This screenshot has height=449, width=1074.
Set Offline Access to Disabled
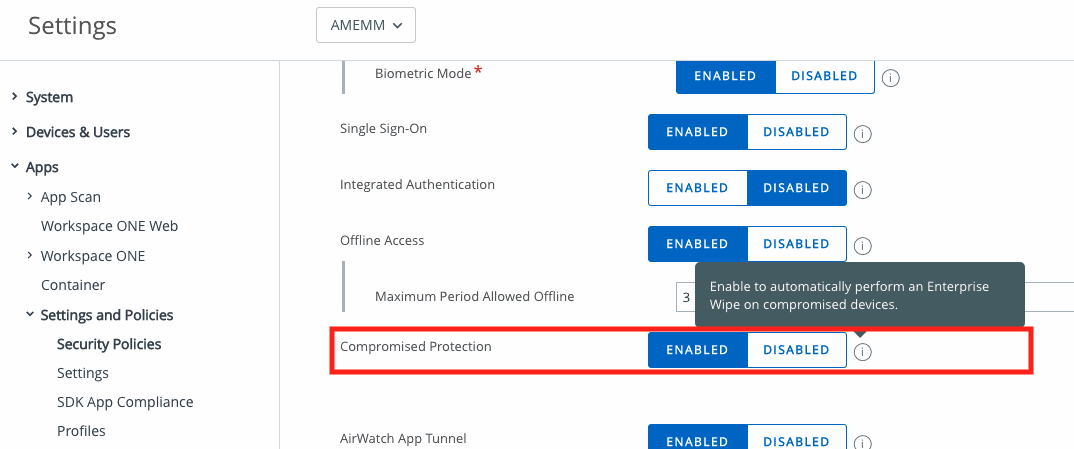pos(797,244)
